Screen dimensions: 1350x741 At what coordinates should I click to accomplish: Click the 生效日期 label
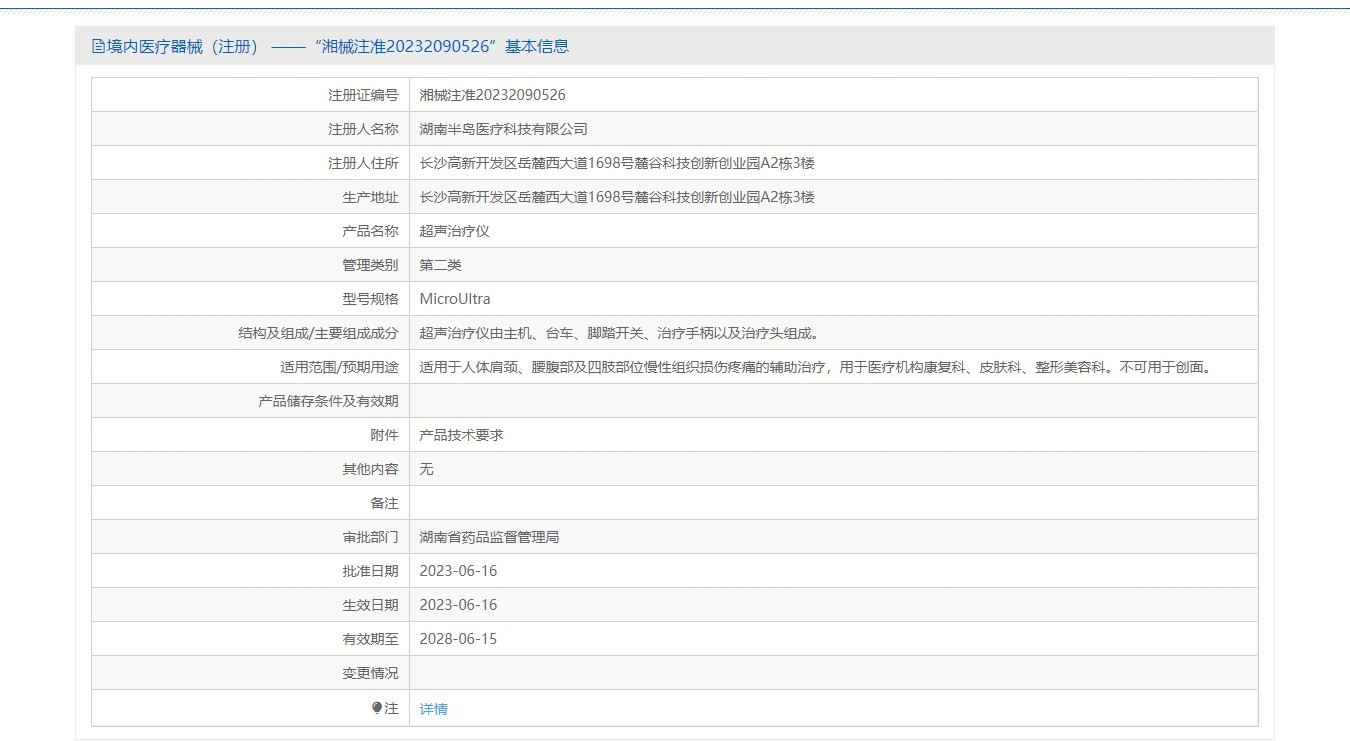(x=370, y=605)
